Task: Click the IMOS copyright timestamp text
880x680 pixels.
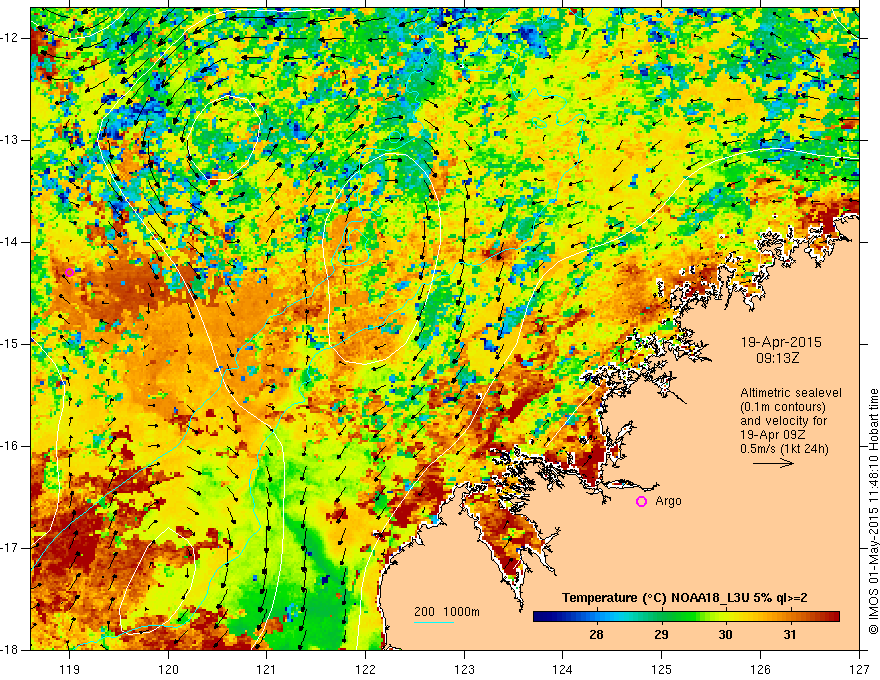Action: click(873, 511)
